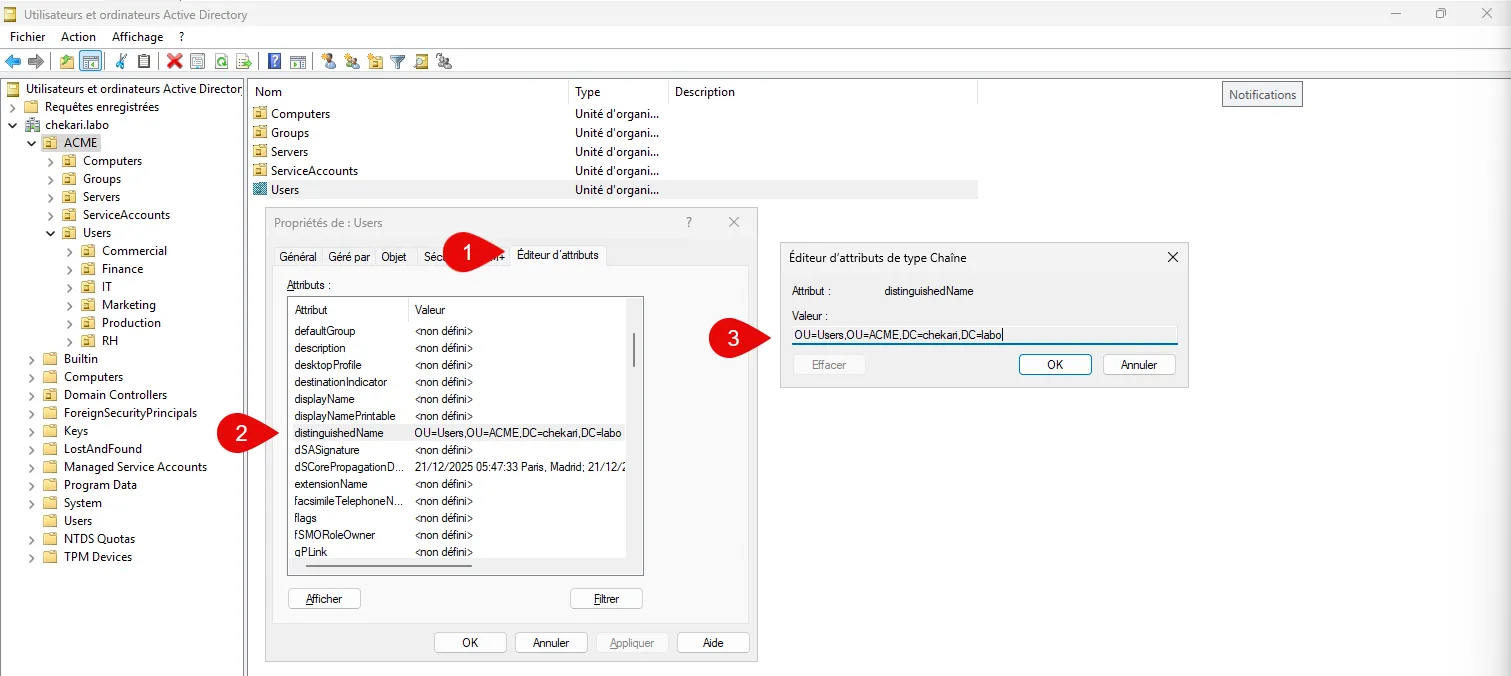This screenshot has width=1511, height=676.
Task: Click the export list toolbar icon
Action: [243, 62]
